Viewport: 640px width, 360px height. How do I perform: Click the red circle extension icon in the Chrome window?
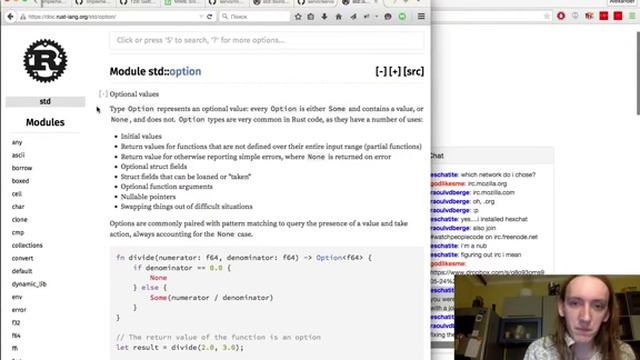coord(561,16)
